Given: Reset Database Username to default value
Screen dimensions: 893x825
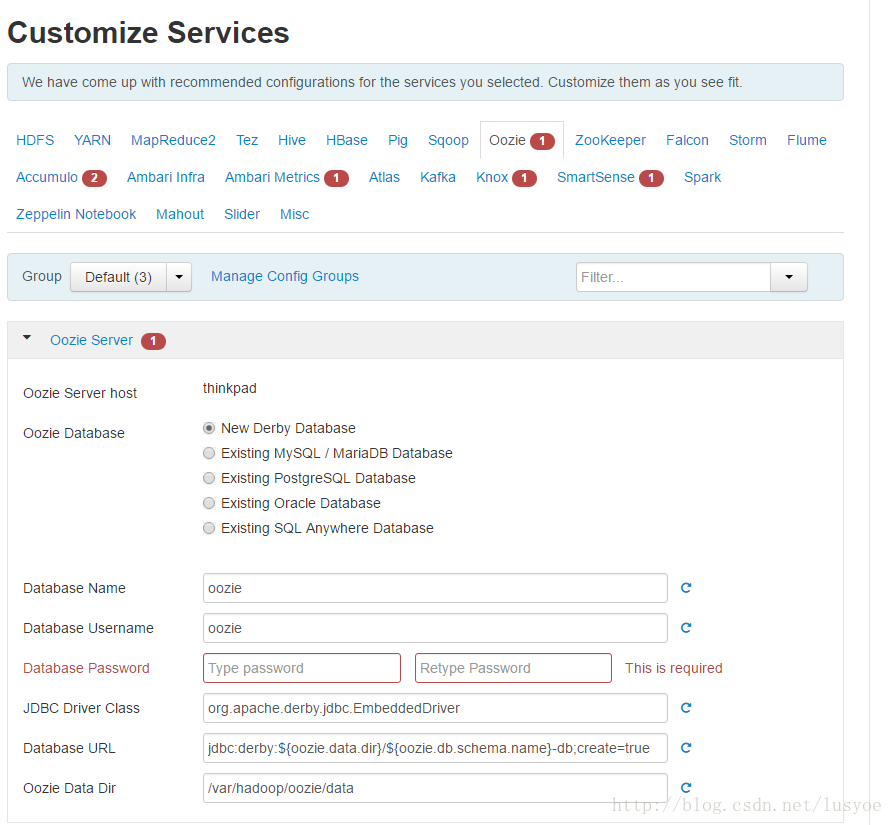Looking at the screenshot, I should tap(686, 627).
